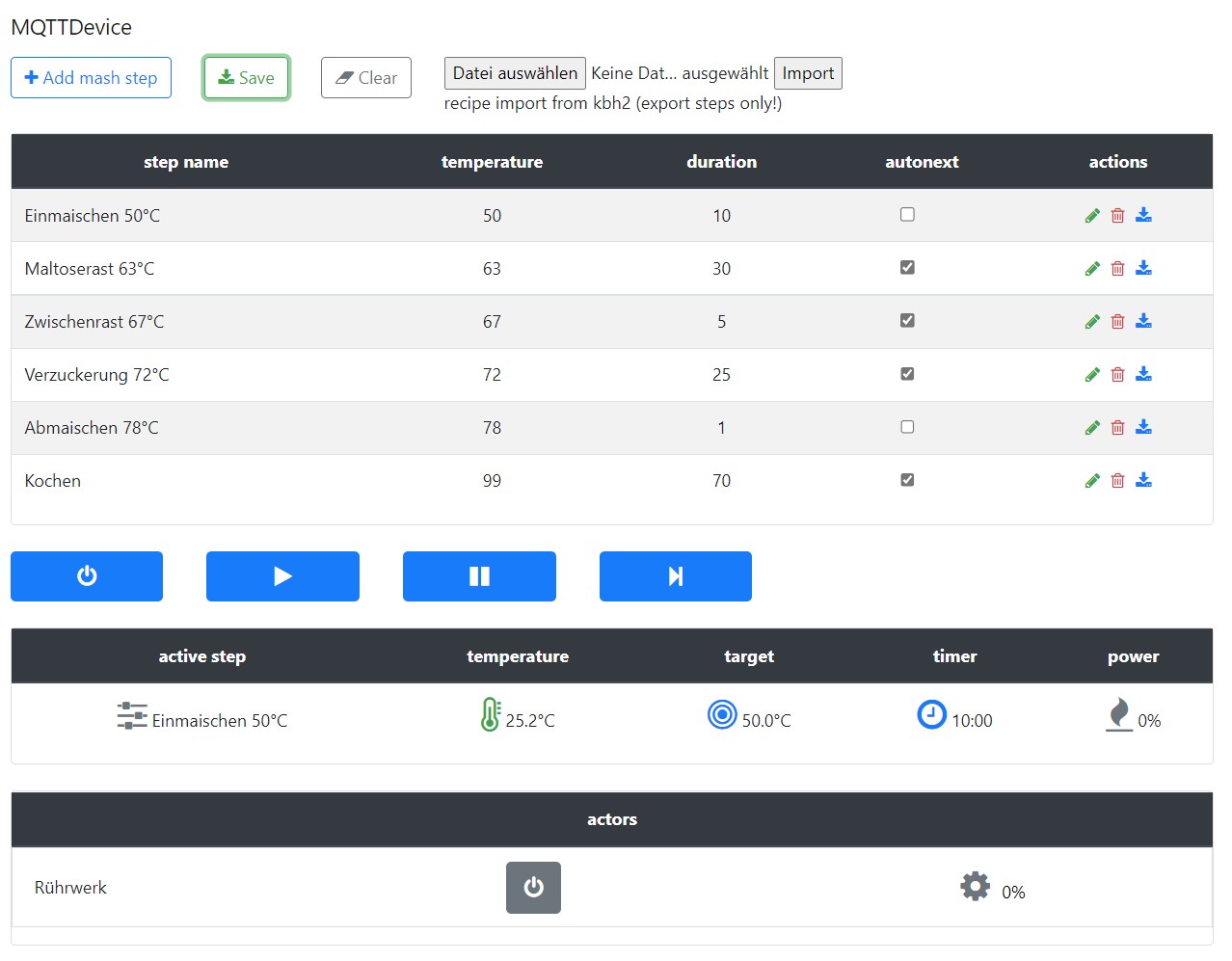The width and height of the screenshot is (1232, 961).
Task: Click the Add mash step button
Action: pyautogui.click(x=91, y=78)
